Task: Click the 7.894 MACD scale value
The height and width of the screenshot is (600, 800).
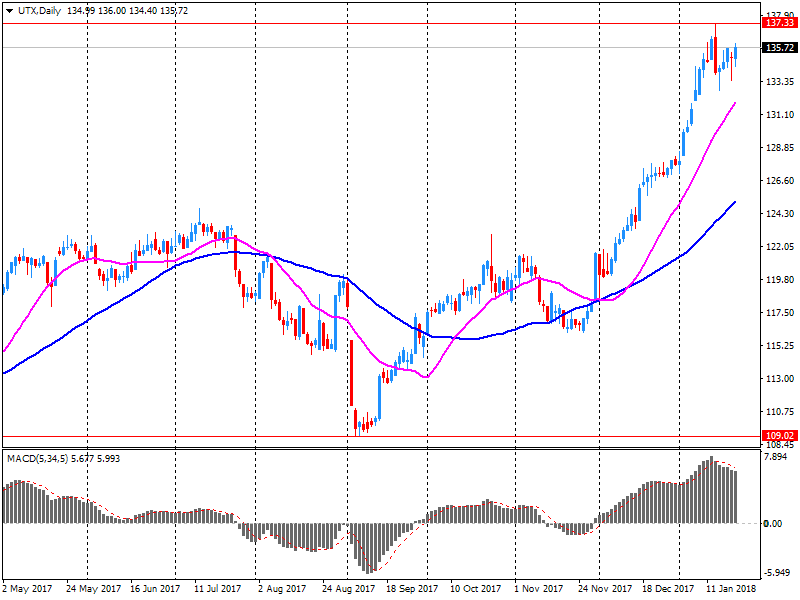Action: 776,457
